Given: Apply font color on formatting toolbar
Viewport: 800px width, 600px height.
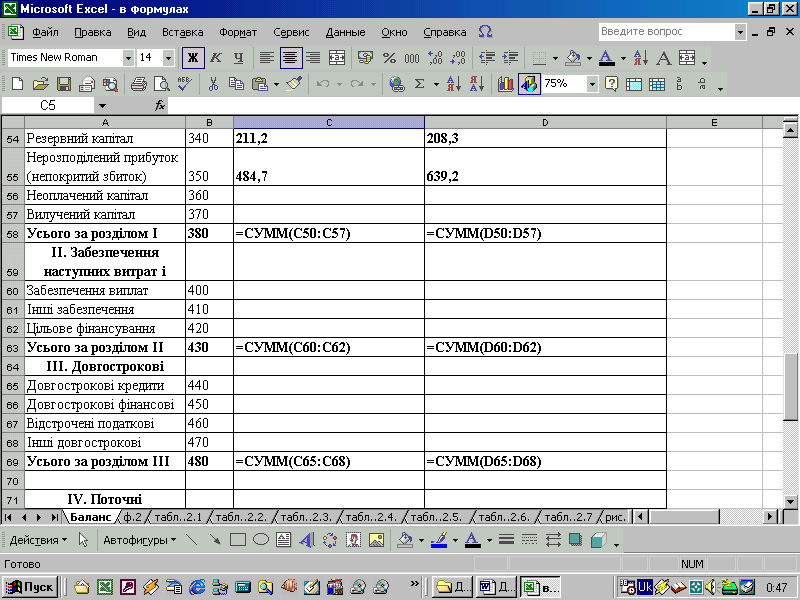Looking at the screenshot, I should 607,58.
